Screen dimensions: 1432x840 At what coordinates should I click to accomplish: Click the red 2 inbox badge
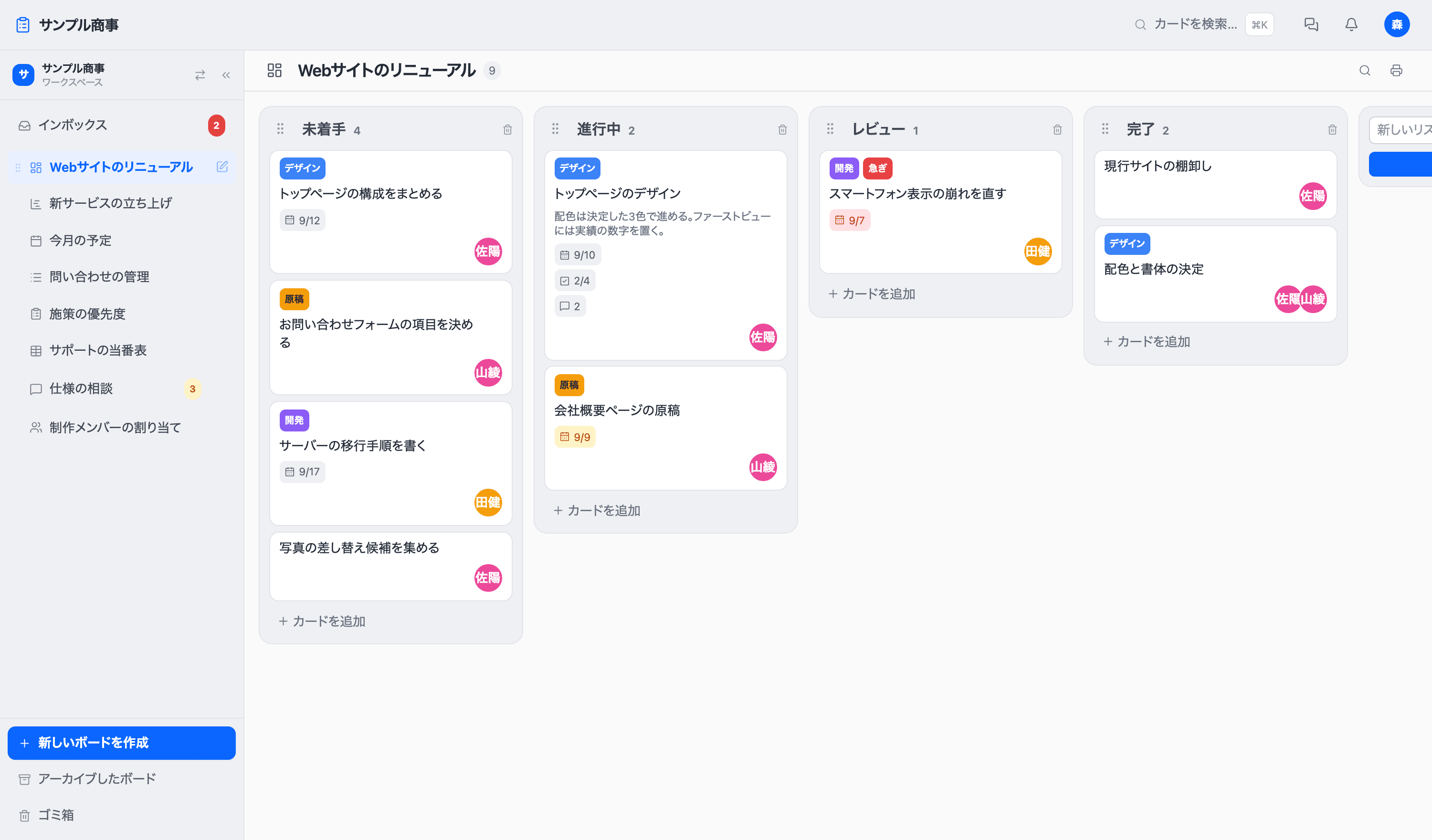pos(217,126)
